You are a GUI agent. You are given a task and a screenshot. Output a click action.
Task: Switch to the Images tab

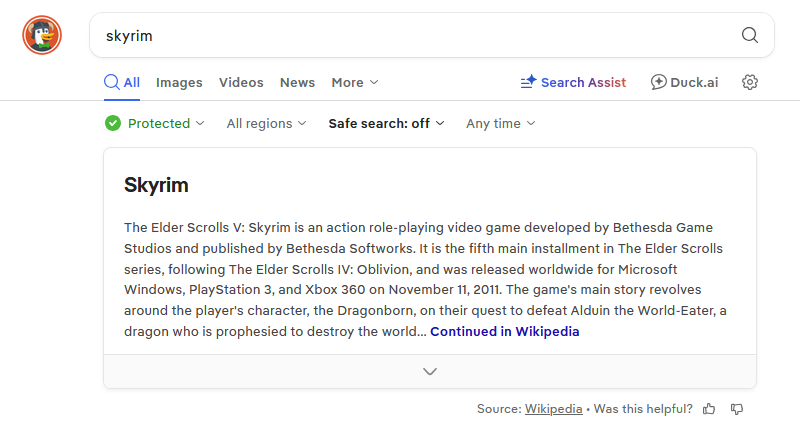coord(179,83)
